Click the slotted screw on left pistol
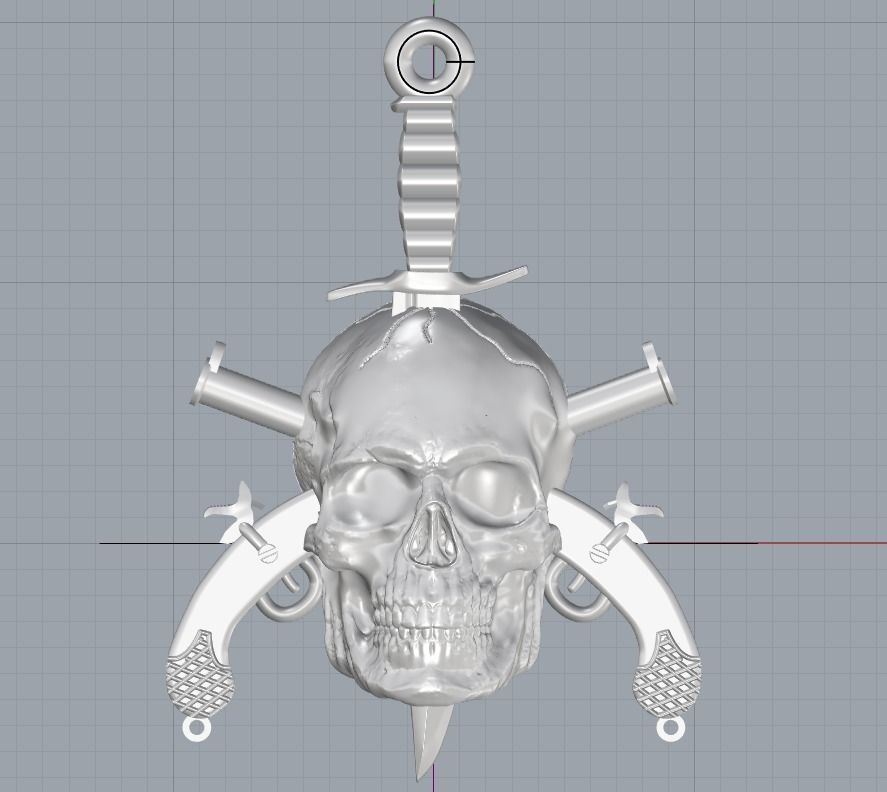Screen dimensions: 887x792 click(x=268, y=552)
